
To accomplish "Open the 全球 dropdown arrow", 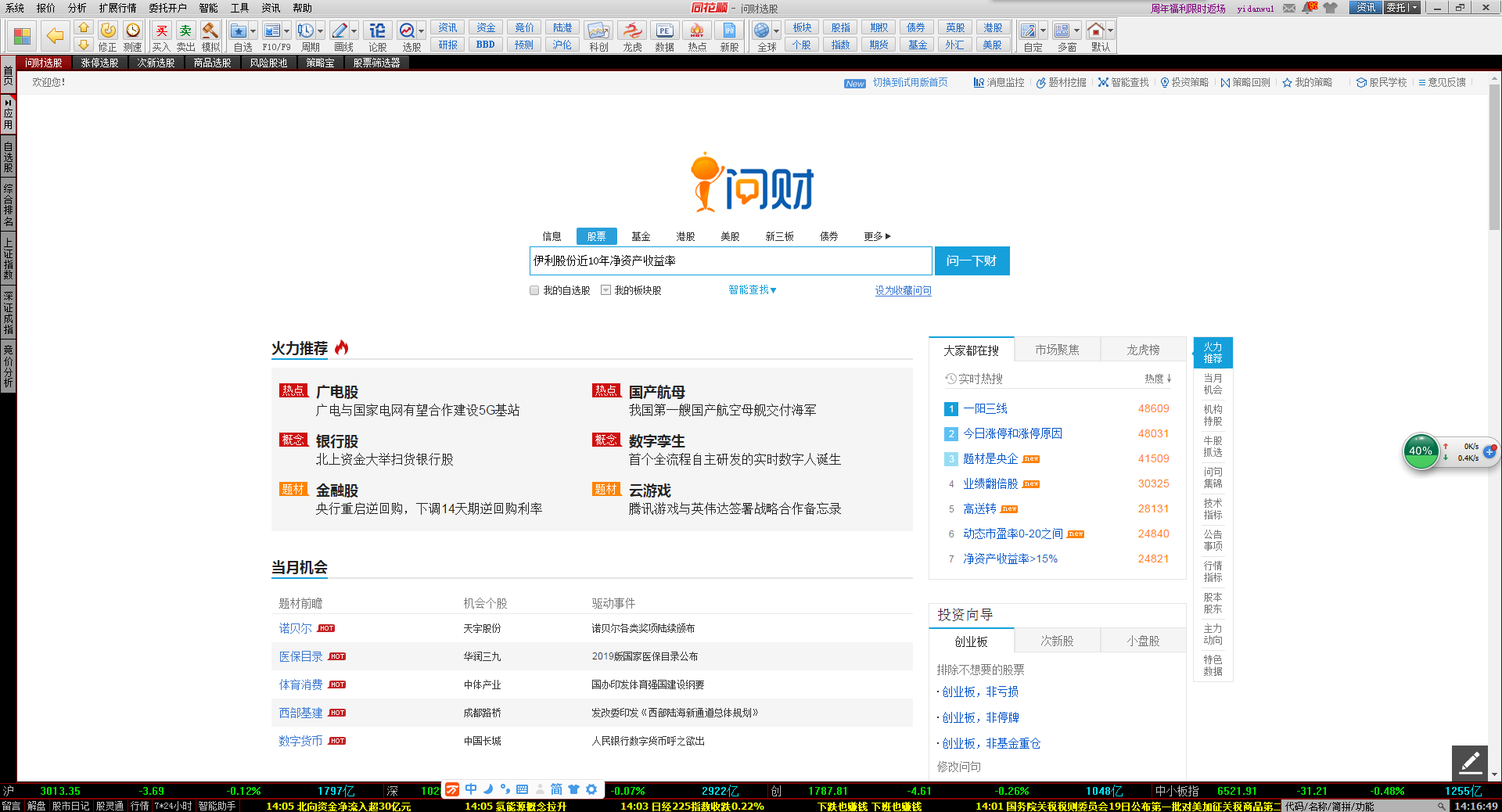I will coord(776,31).
